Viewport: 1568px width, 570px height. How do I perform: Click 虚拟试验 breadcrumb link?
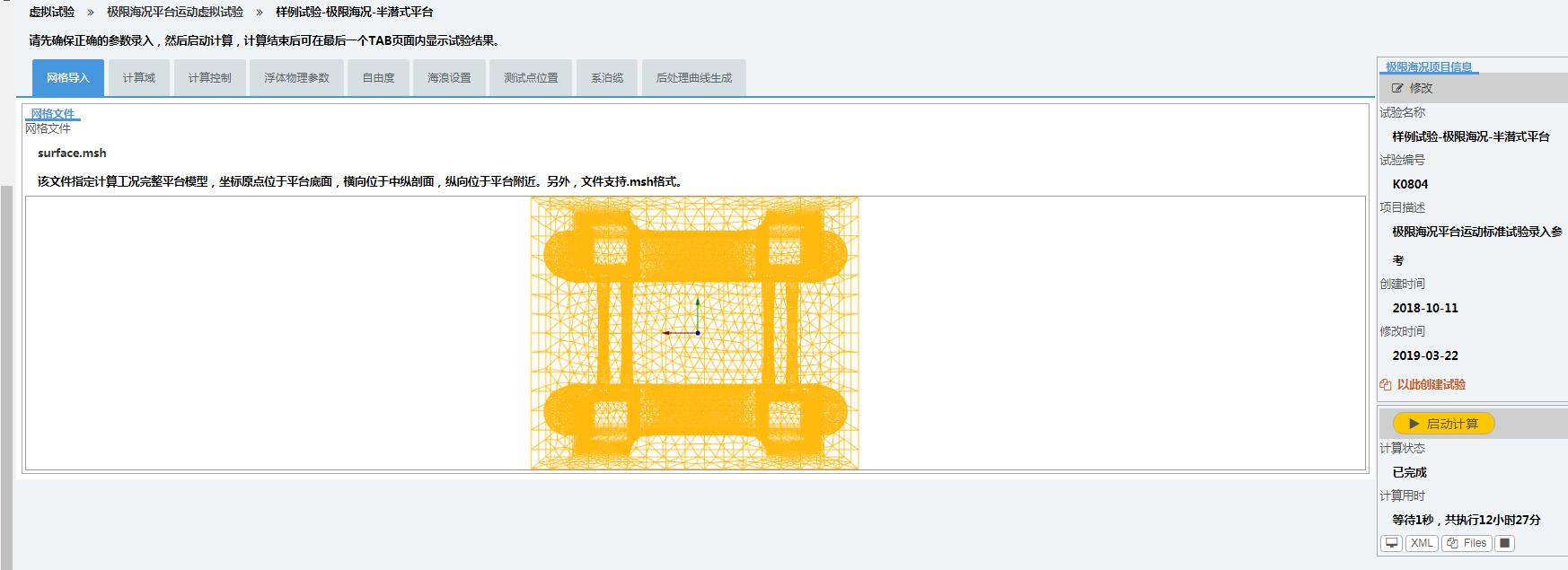52,13
